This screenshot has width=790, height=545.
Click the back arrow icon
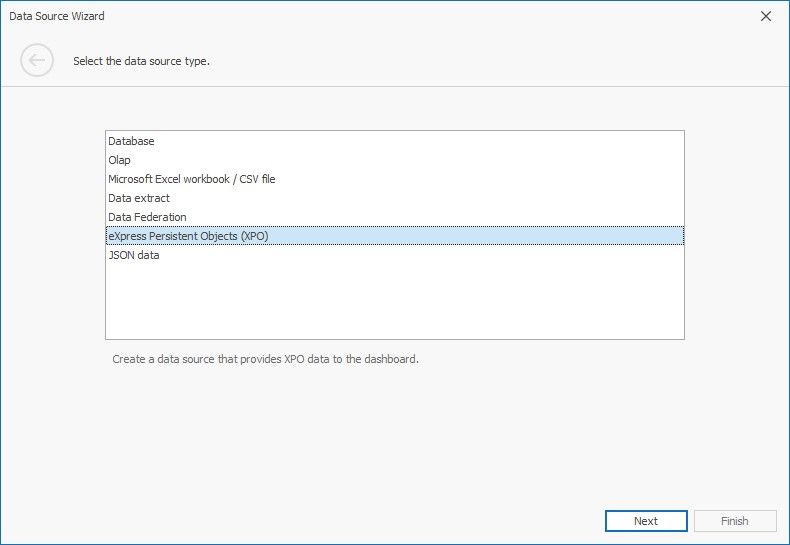[36, 61]
